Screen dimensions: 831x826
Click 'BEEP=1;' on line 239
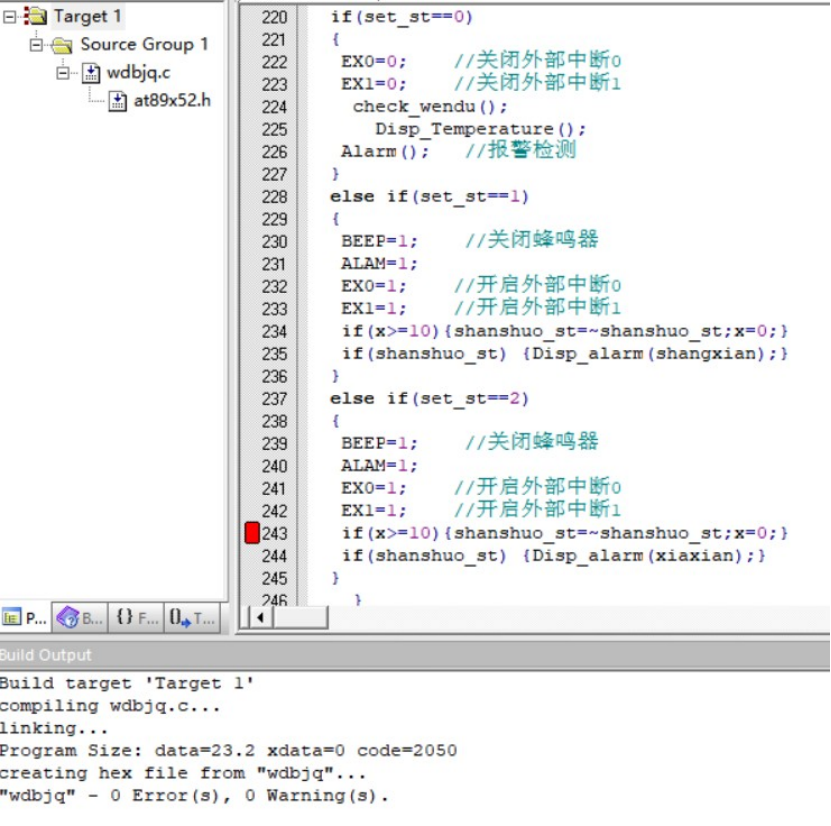click(379, 443)
